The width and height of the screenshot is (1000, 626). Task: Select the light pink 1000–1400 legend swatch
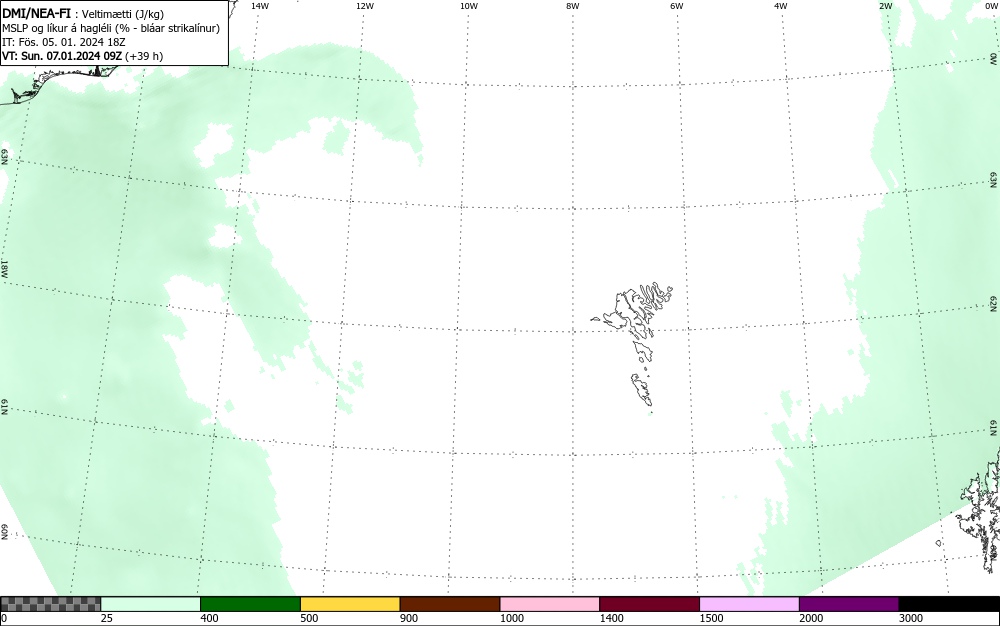pos(550,604)
